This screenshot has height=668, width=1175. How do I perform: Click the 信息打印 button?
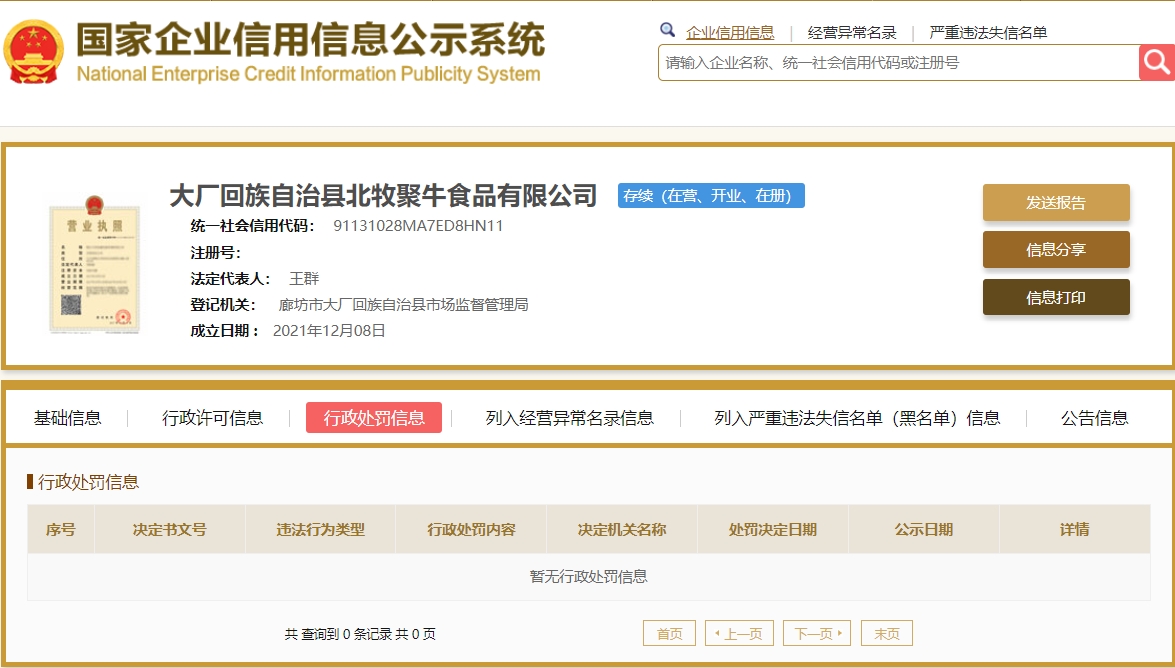pyautogui.click(x=1056, y=298)
